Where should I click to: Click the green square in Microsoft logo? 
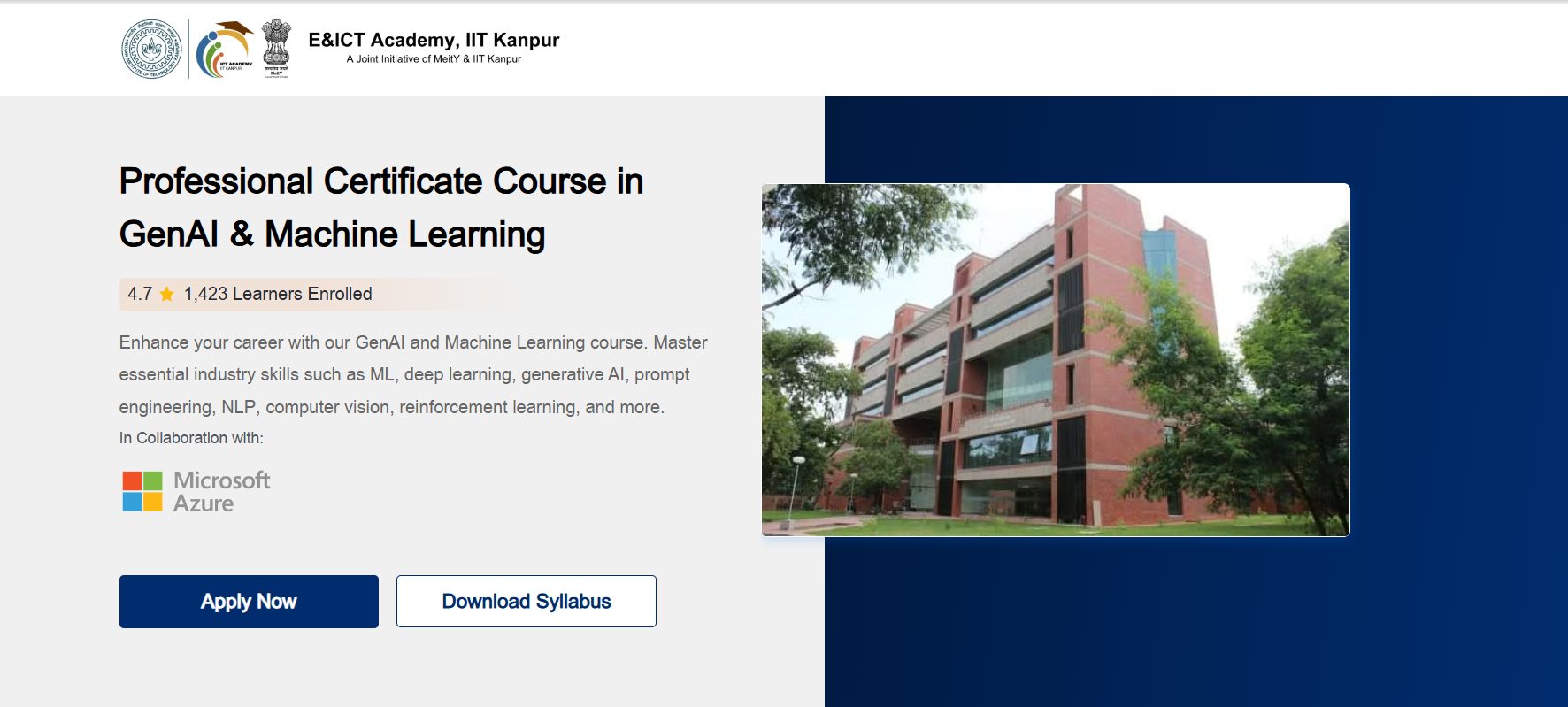click(x=153, y=480)
